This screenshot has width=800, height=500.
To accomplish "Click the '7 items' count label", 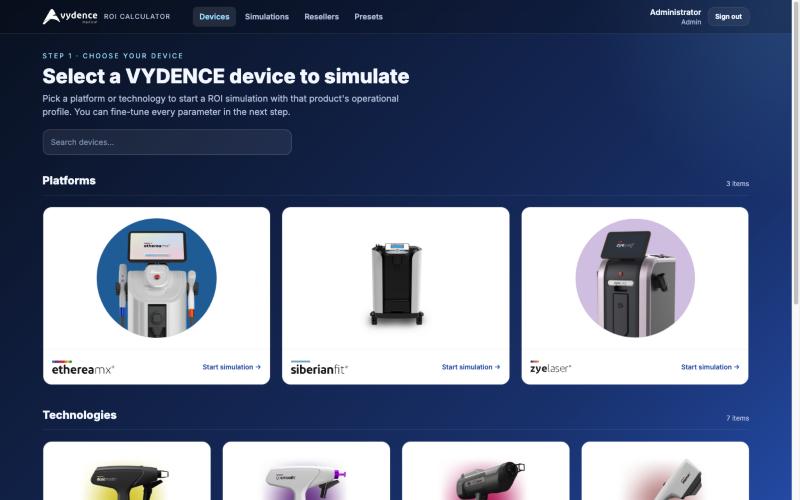I will click(x=737, y=418).
